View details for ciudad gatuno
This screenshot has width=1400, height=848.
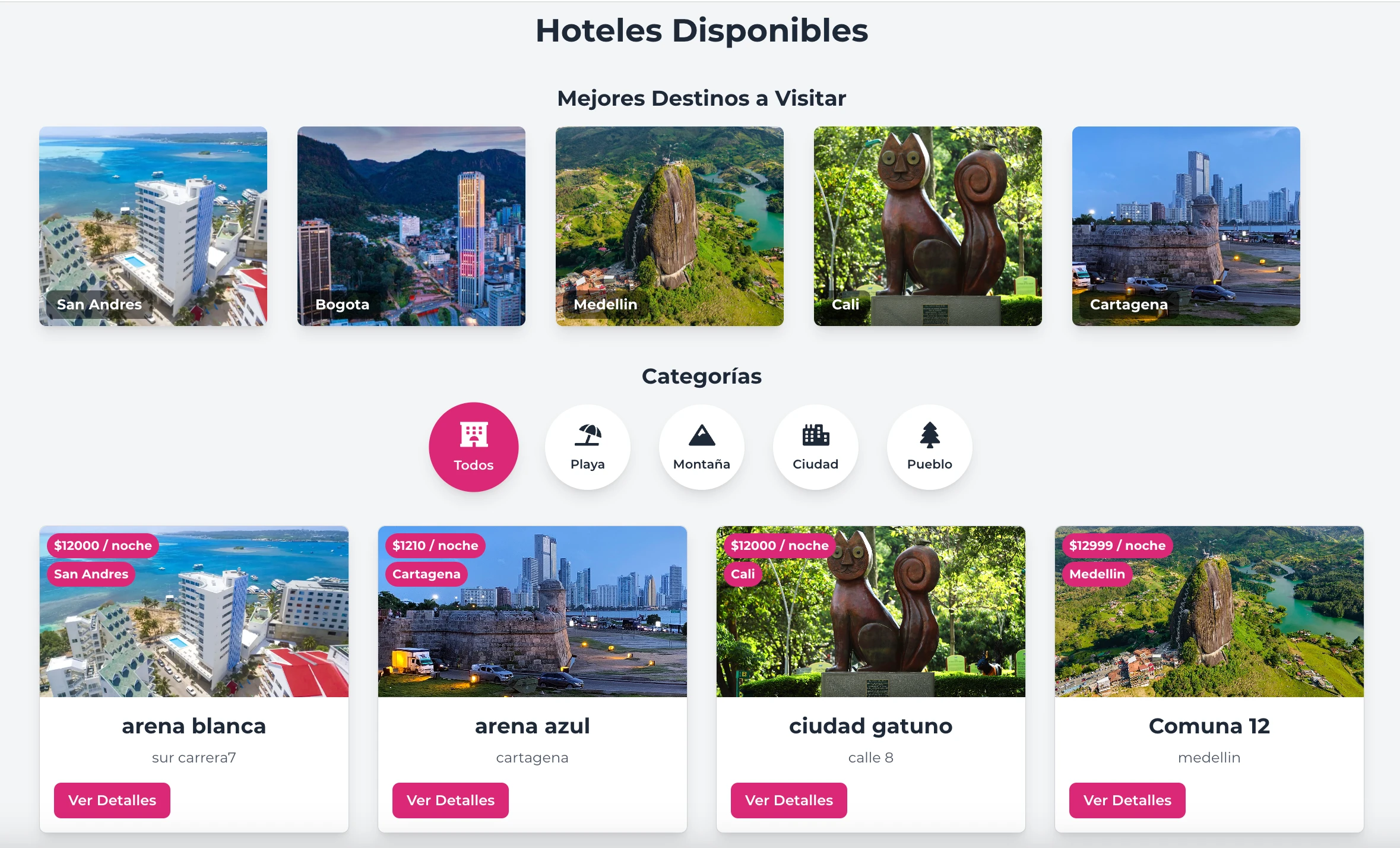coord(789,800)
